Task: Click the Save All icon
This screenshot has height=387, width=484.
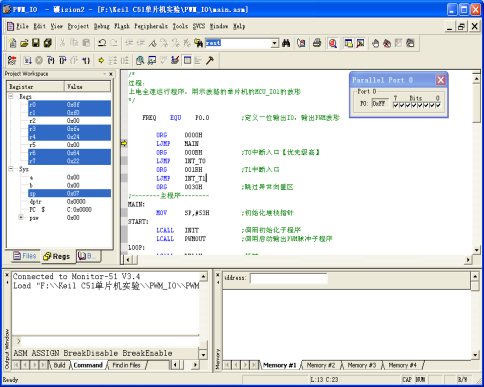Action: click(x=48, y=43)
